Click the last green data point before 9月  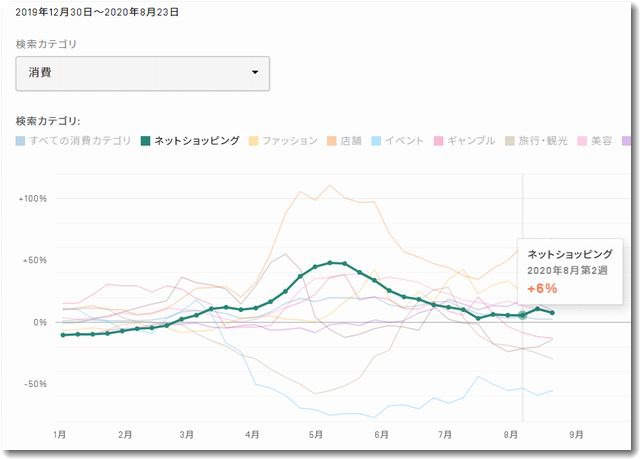click(x=553, y=313)
